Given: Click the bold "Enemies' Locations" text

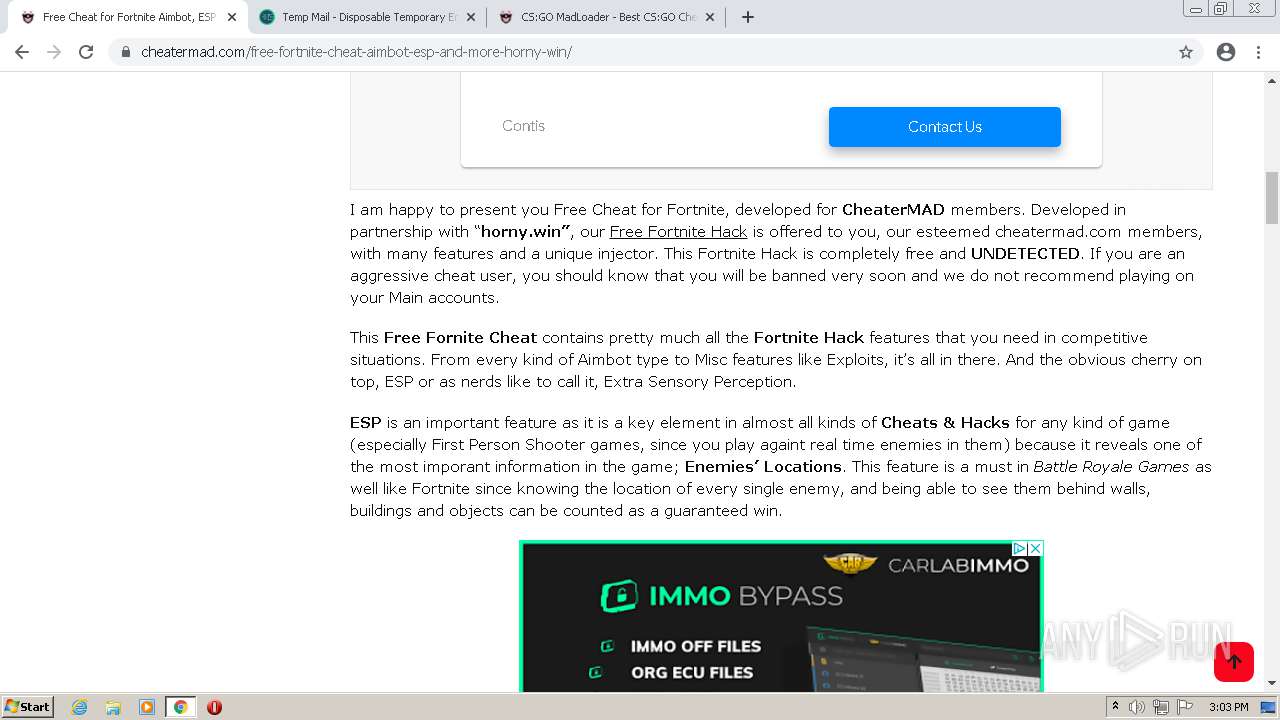Looking at the screenshot, I should (x=763, y=467).
